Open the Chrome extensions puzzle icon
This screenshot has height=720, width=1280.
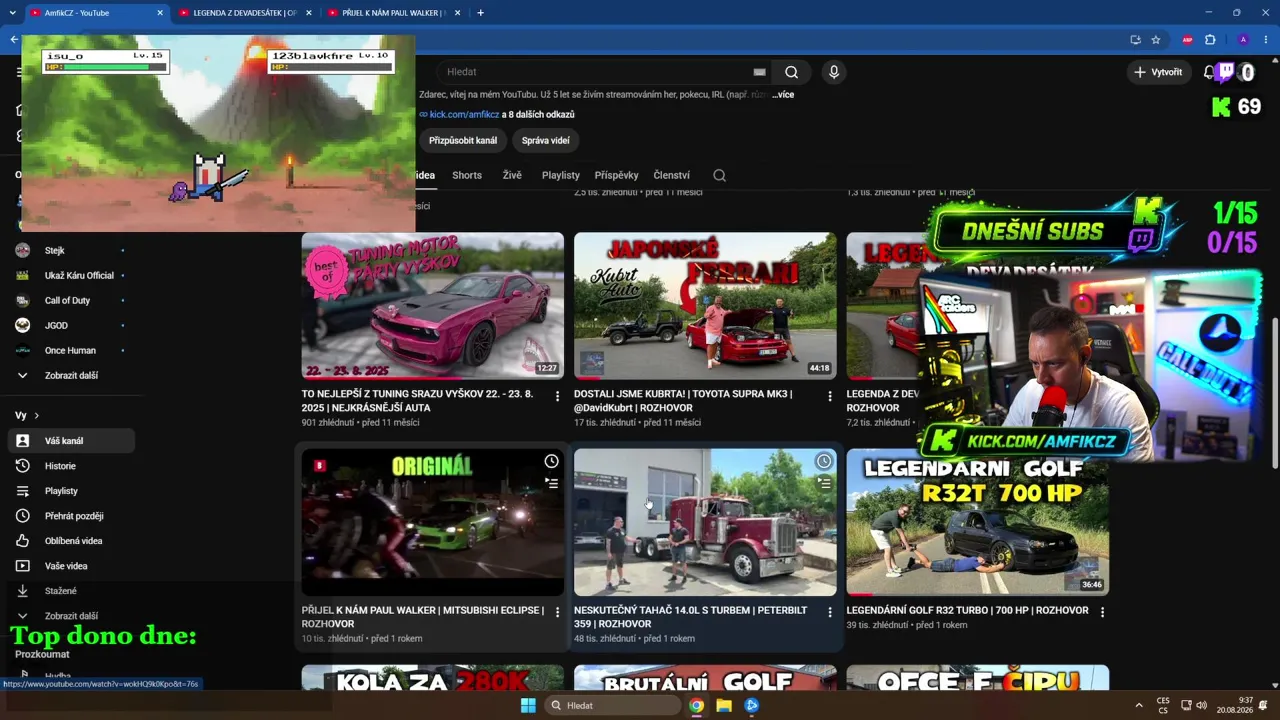click(x=1210, y=40)
